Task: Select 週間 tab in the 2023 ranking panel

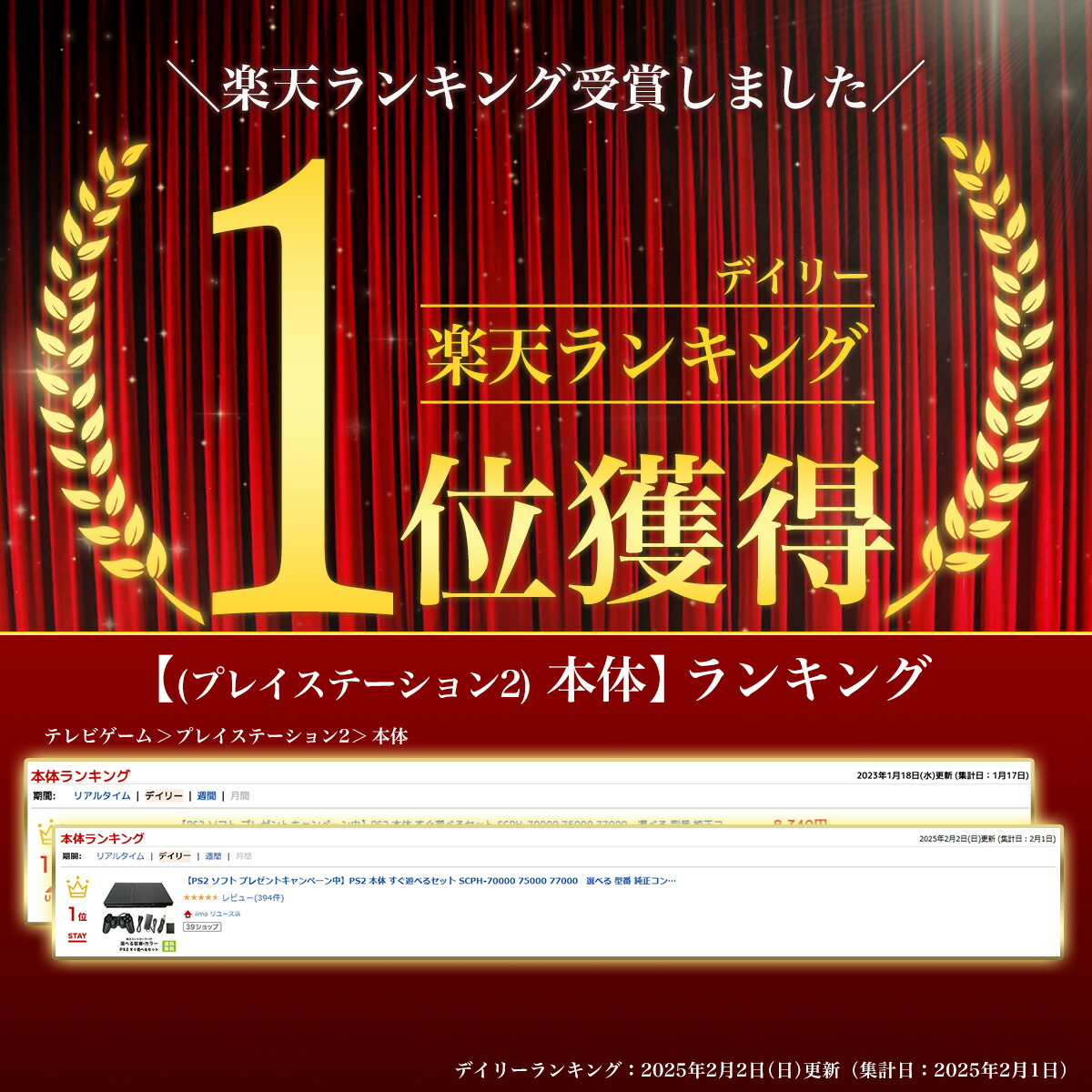Action: tap(207, 796)
